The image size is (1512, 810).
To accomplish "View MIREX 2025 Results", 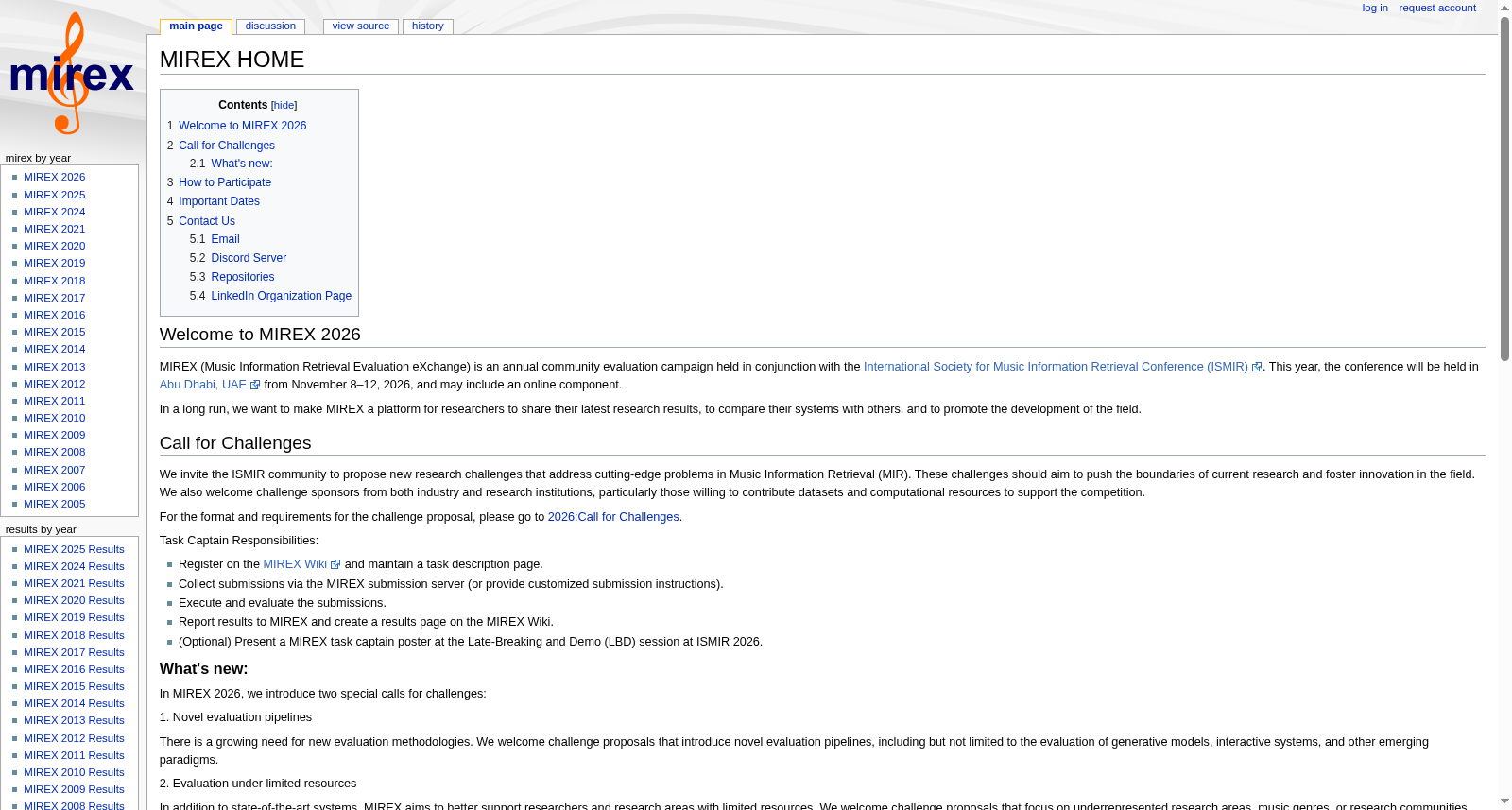I will point(74,549).
